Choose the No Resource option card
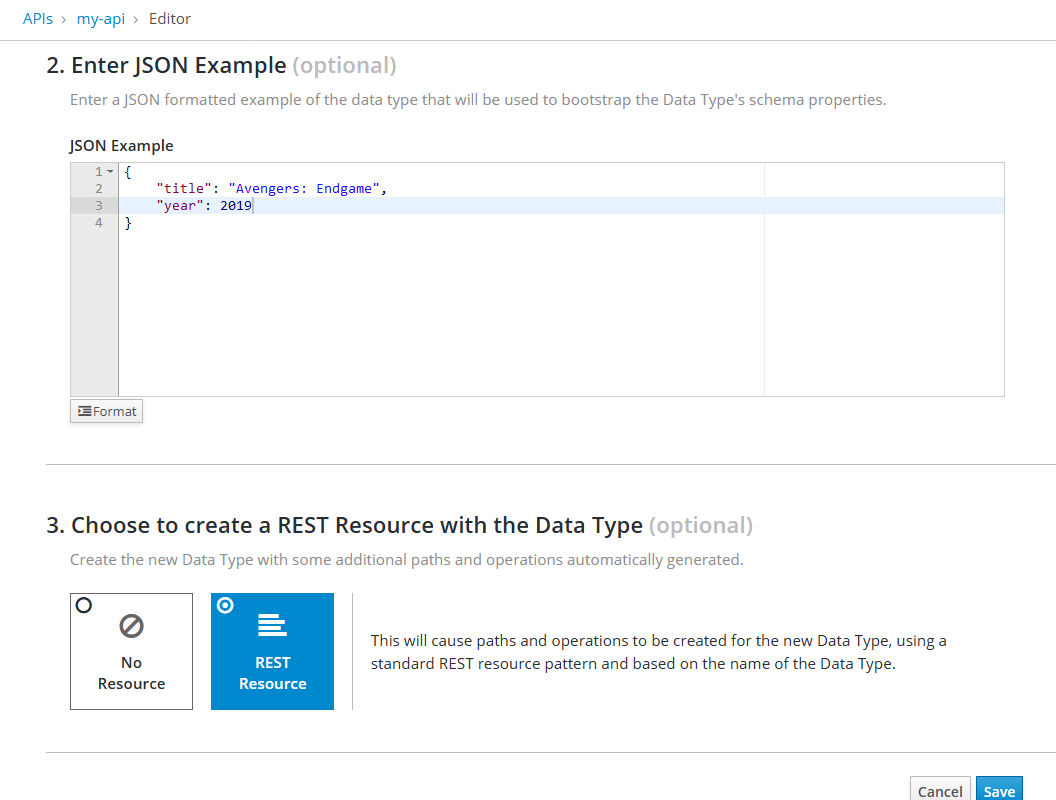The width and height of the screenshot is (1056, 800). tap(131, 651)
